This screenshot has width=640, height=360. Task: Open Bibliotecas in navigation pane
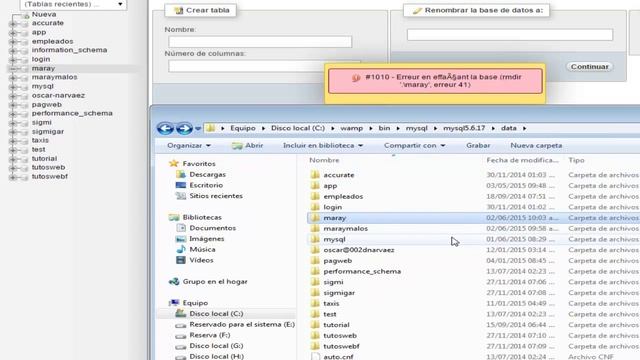202,218
